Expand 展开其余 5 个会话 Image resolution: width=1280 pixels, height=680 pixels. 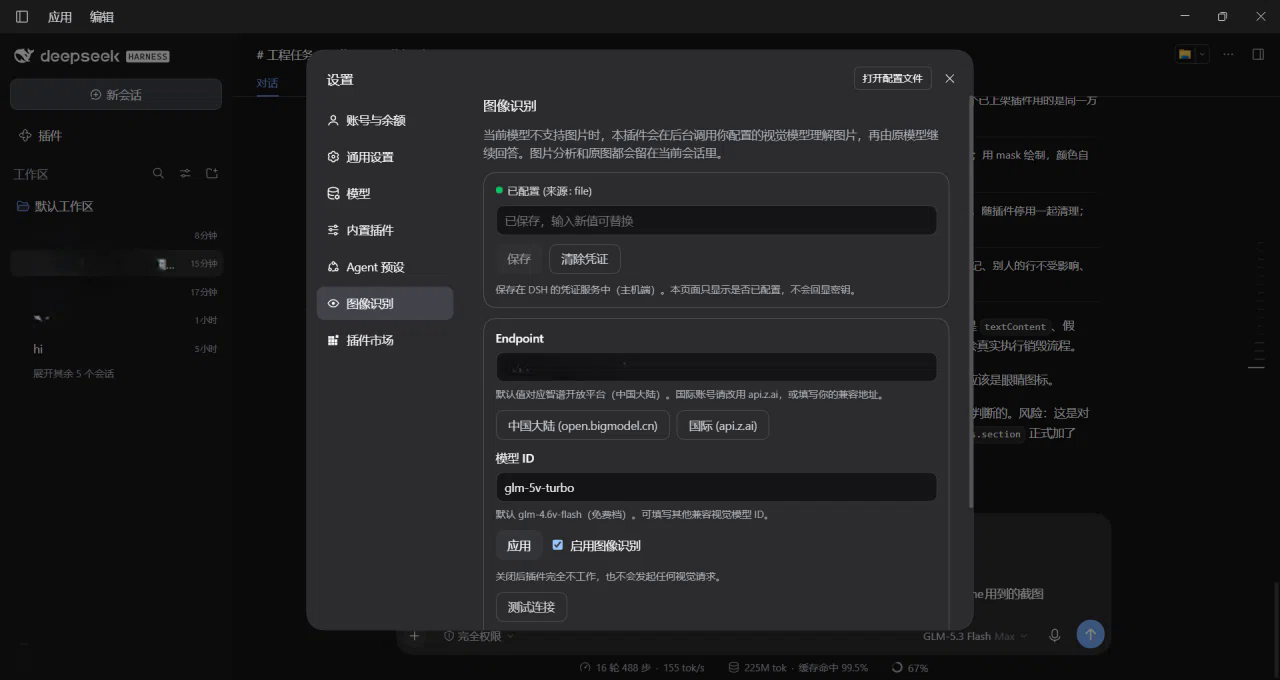[x=73, y=374]
